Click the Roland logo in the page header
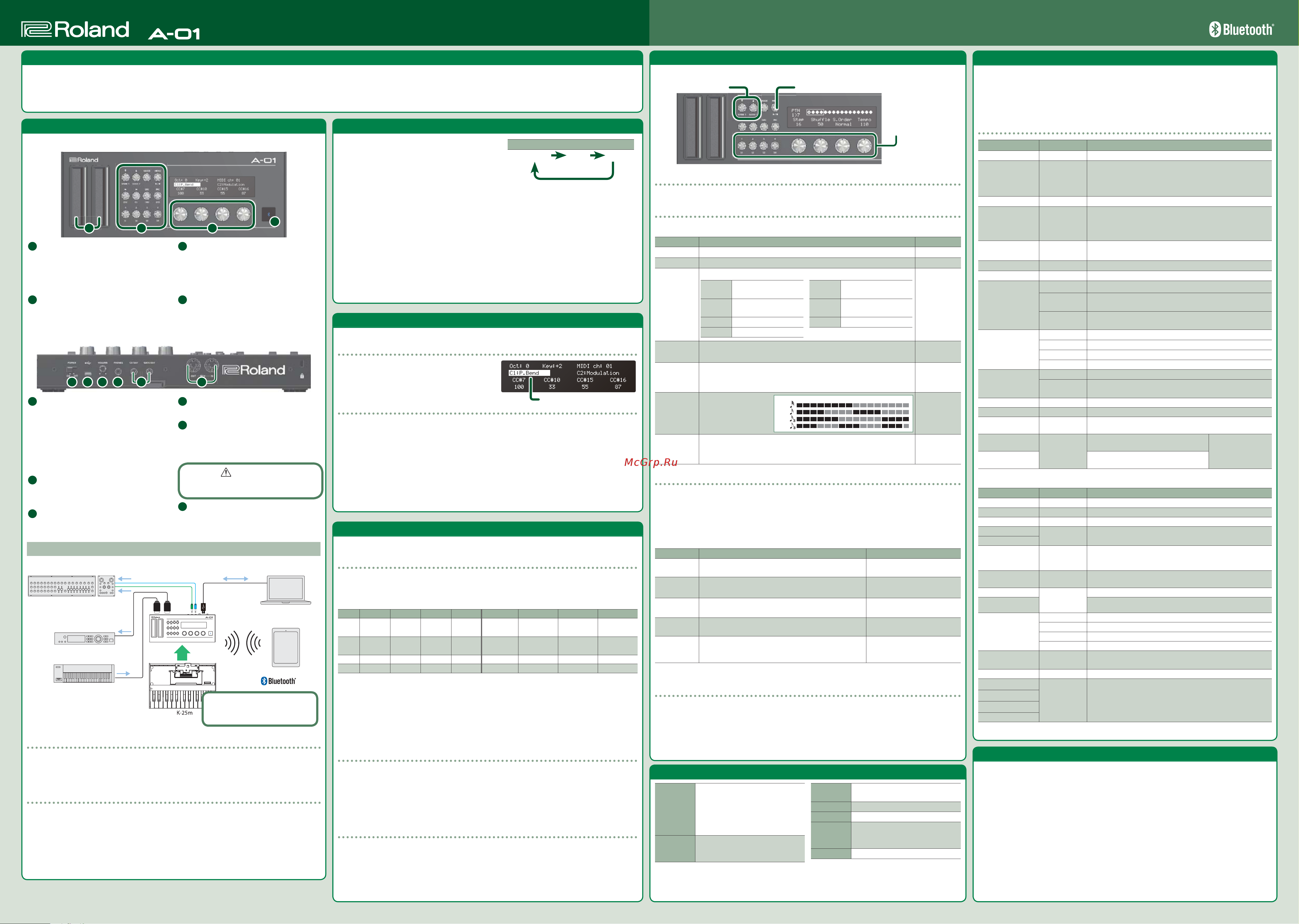 tap(75, 30)
